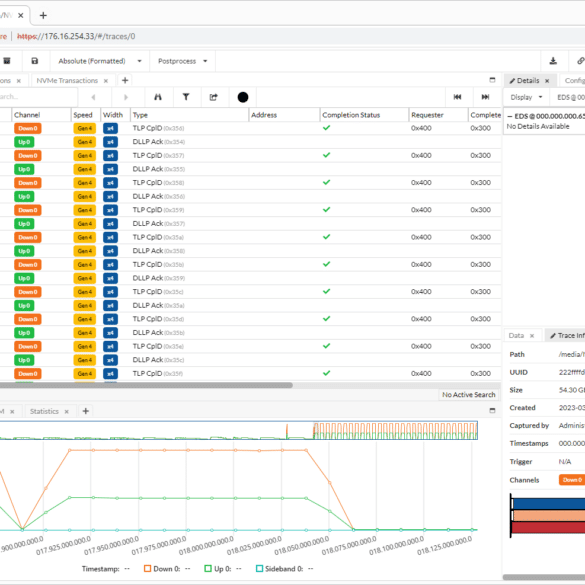This screenshot has width=585, height=585.
Task: Click the light orange bar in channel chart
Action: tap(548, 516)
